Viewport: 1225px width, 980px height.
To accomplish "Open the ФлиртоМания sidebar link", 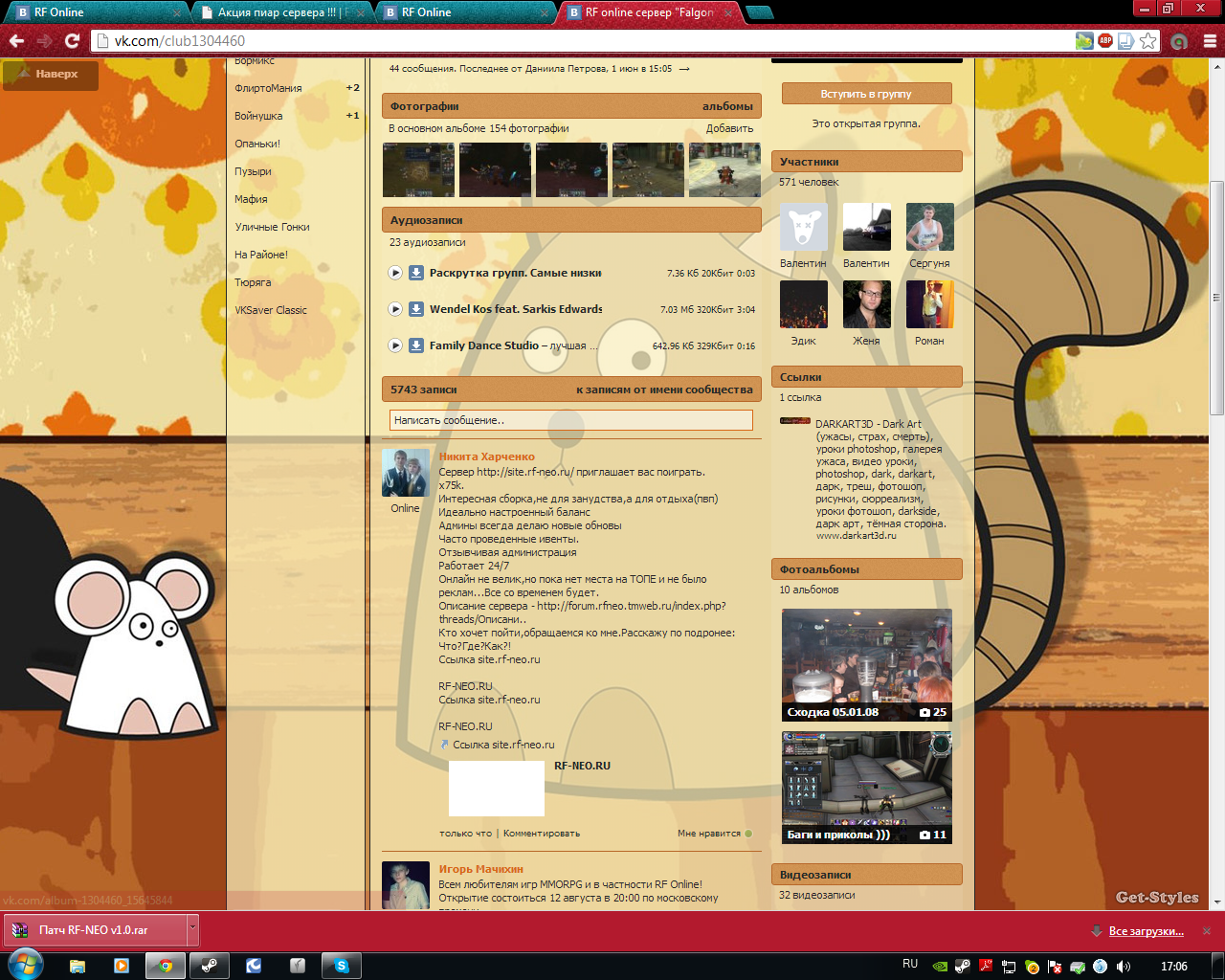I will tap(268, 88).
